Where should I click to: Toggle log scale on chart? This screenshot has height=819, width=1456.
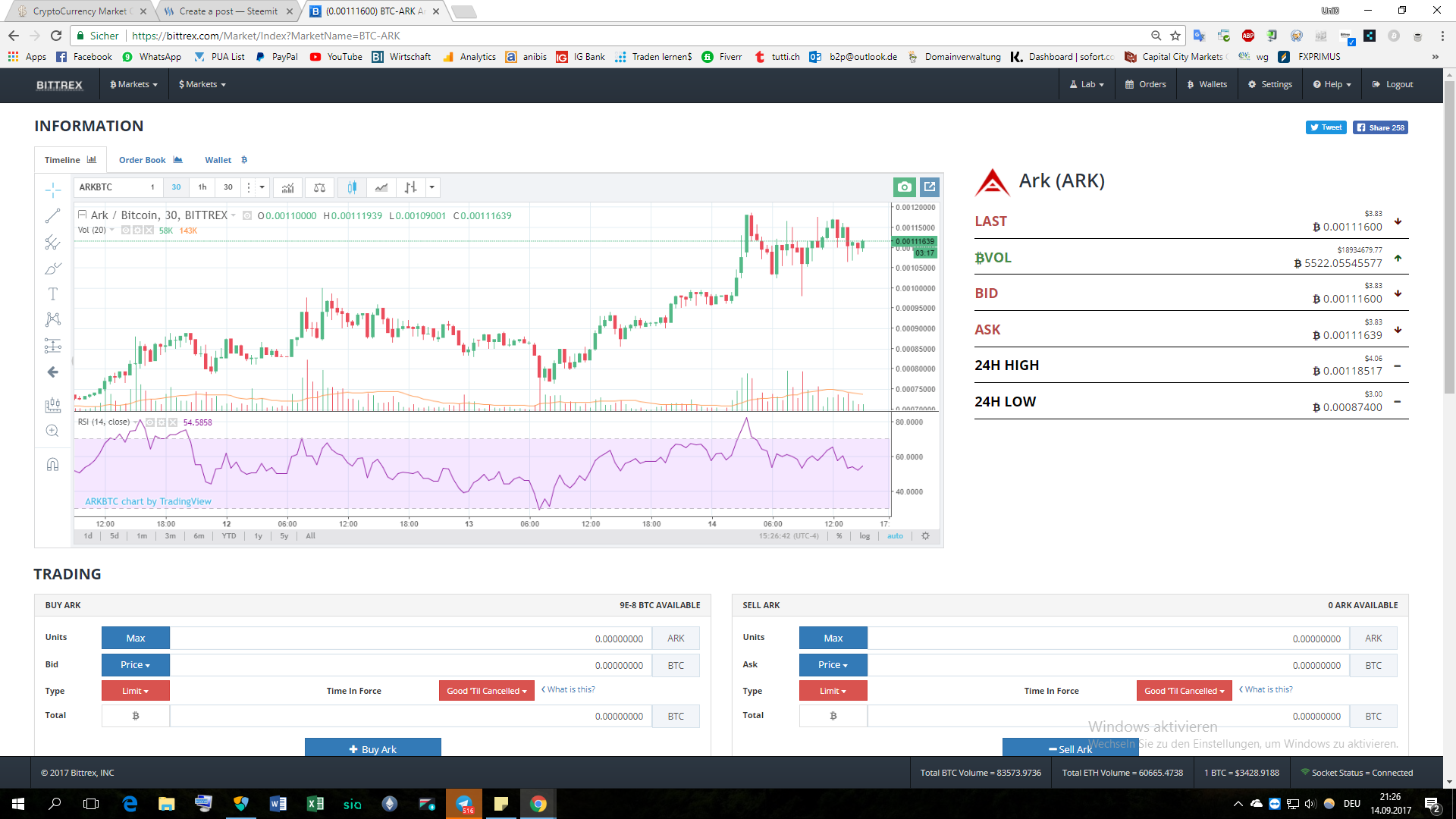tap(864, 536)
